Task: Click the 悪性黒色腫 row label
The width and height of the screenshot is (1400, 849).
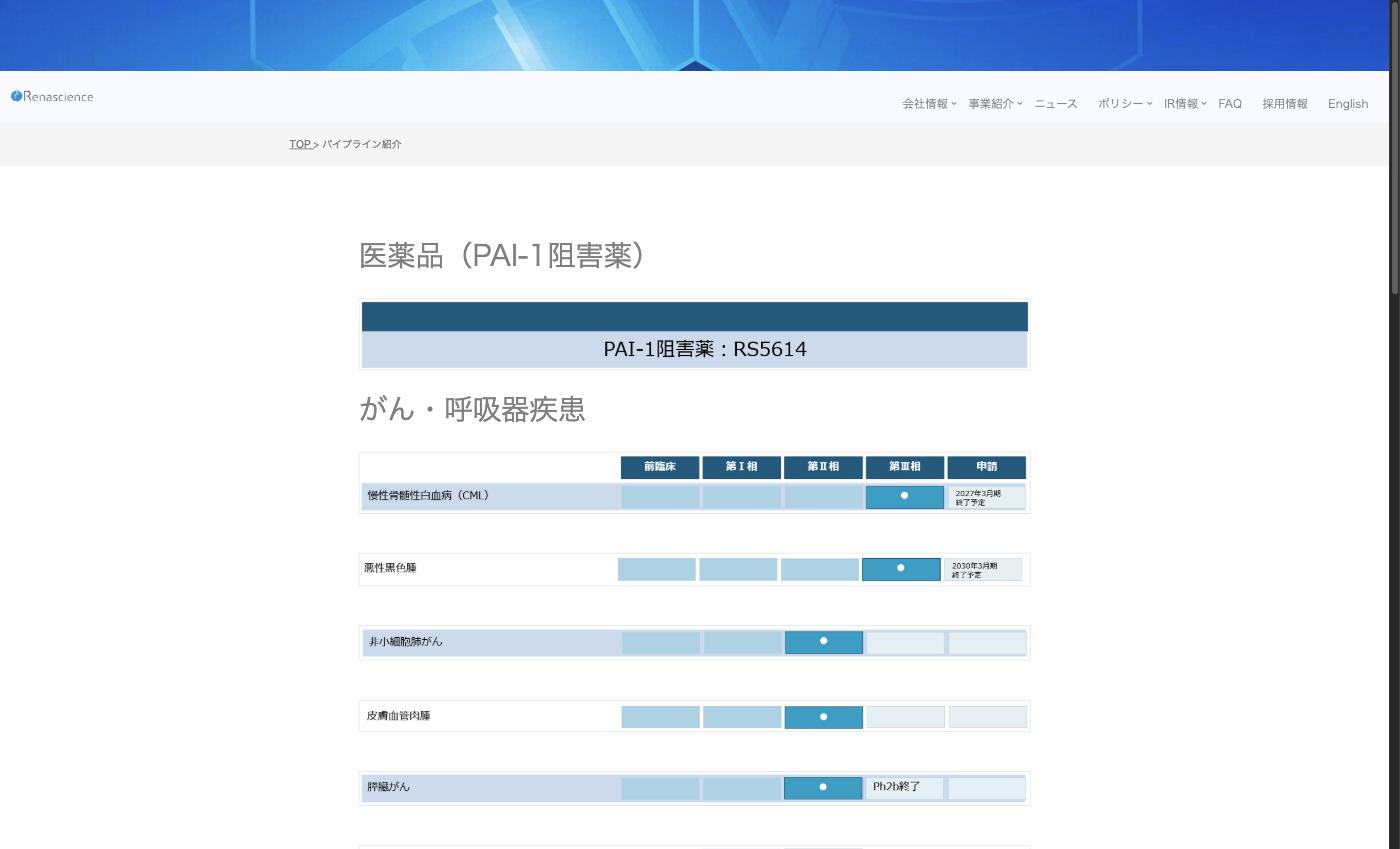Action: (390, 568)
